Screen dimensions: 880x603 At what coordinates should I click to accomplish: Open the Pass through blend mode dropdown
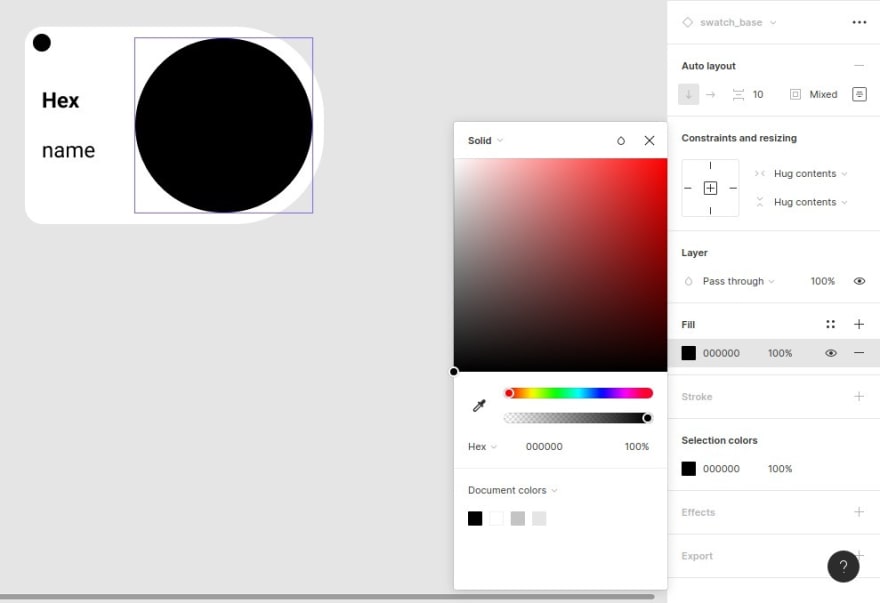[738, 281]
